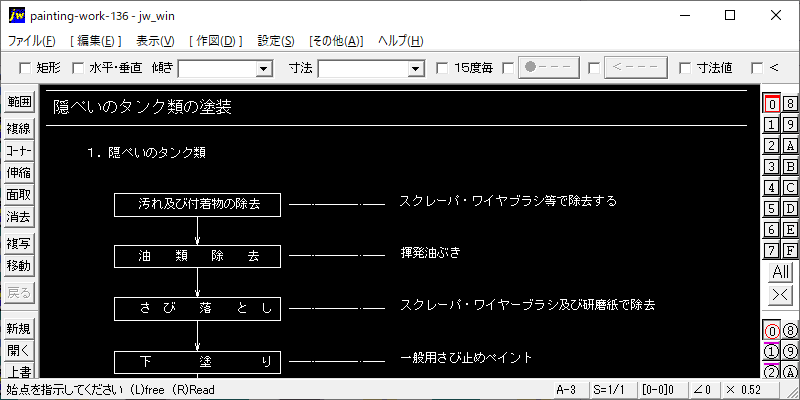Click the jw application icon in title bar
This screenshot has width=800, height=400.
click(17, 15)
